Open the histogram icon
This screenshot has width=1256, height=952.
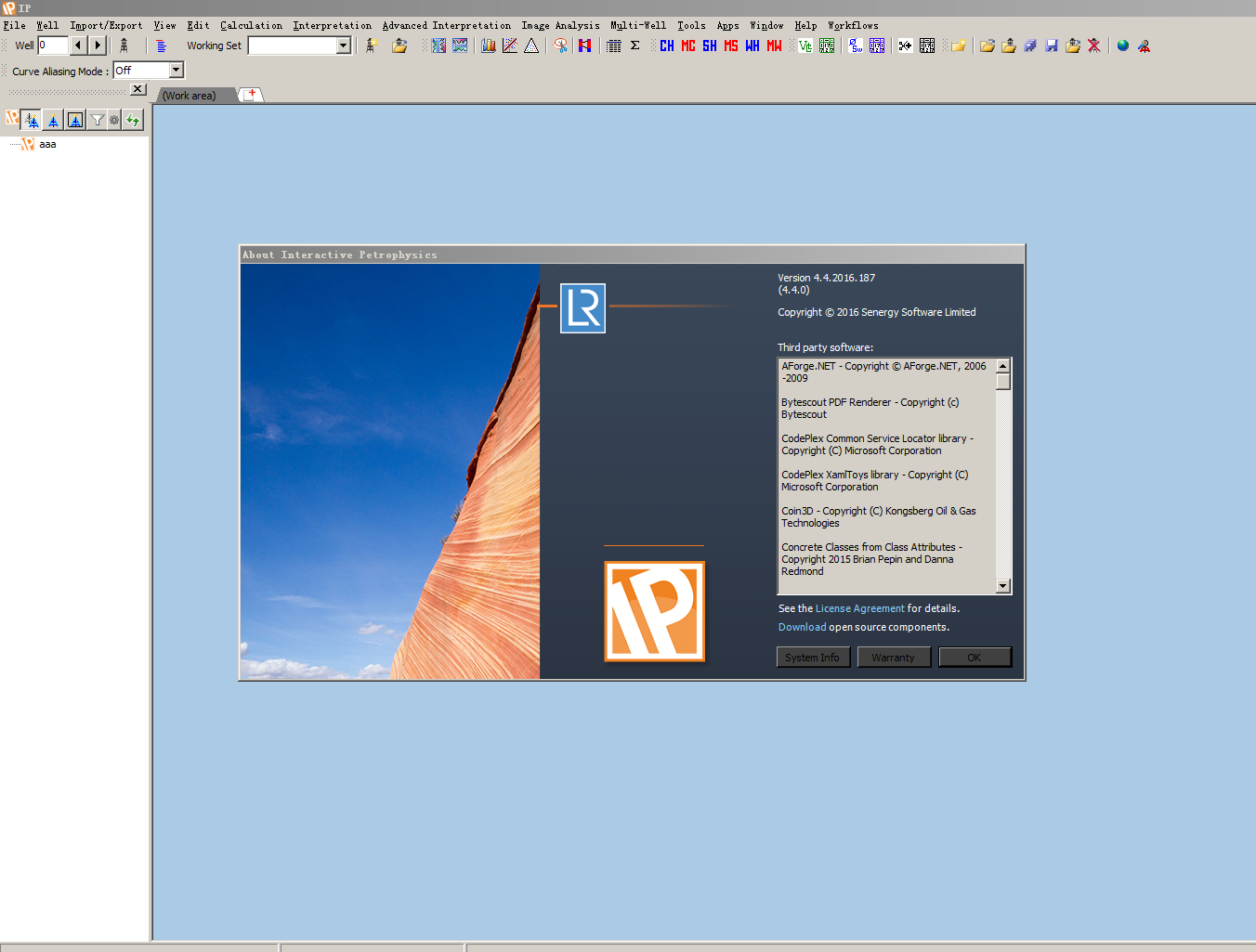pos(489,46)
